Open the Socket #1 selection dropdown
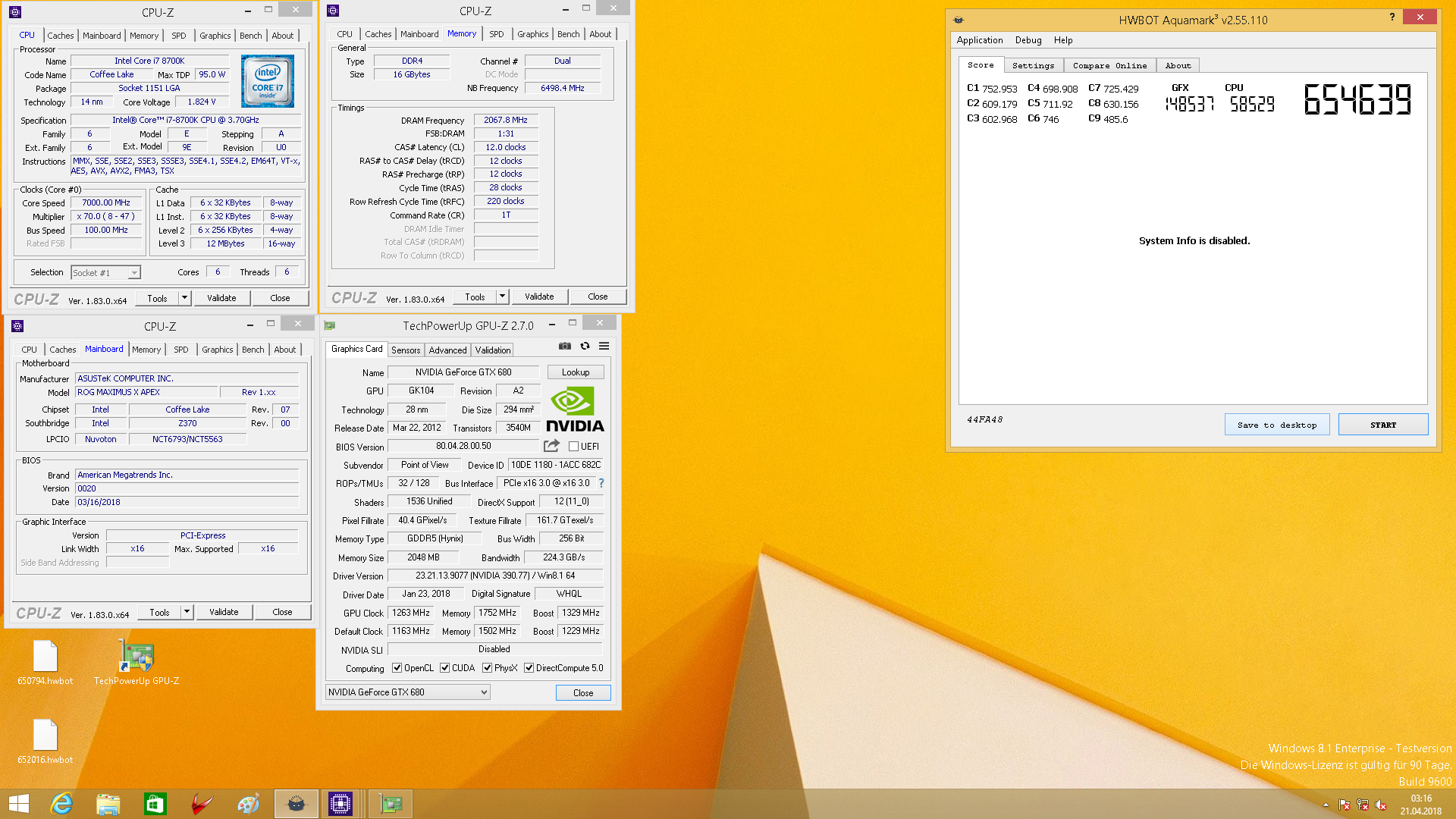This screenshot has height=819, width=1456. pyautogui.click(x=106, y=272)
